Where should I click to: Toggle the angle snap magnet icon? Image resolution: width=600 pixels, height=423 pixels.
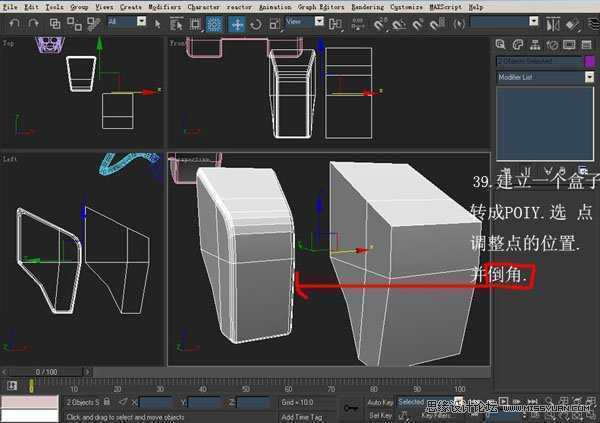coord(399,24)
